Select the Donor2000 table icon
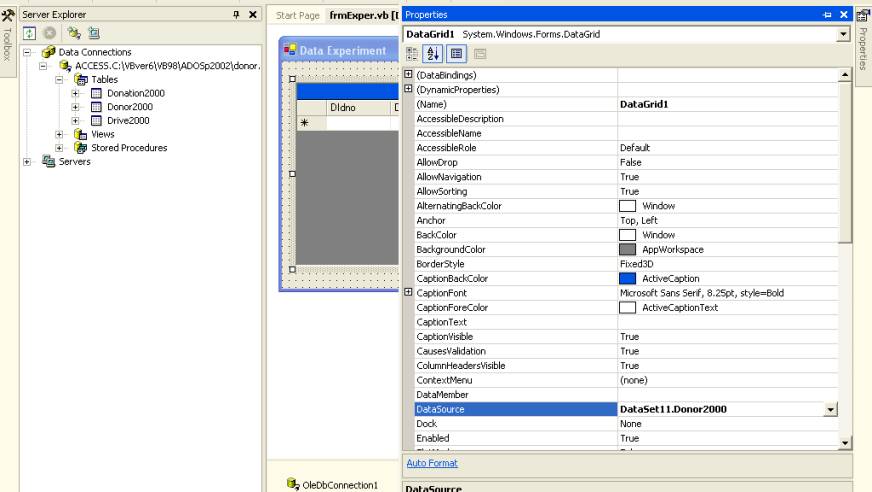 point(96,107)
